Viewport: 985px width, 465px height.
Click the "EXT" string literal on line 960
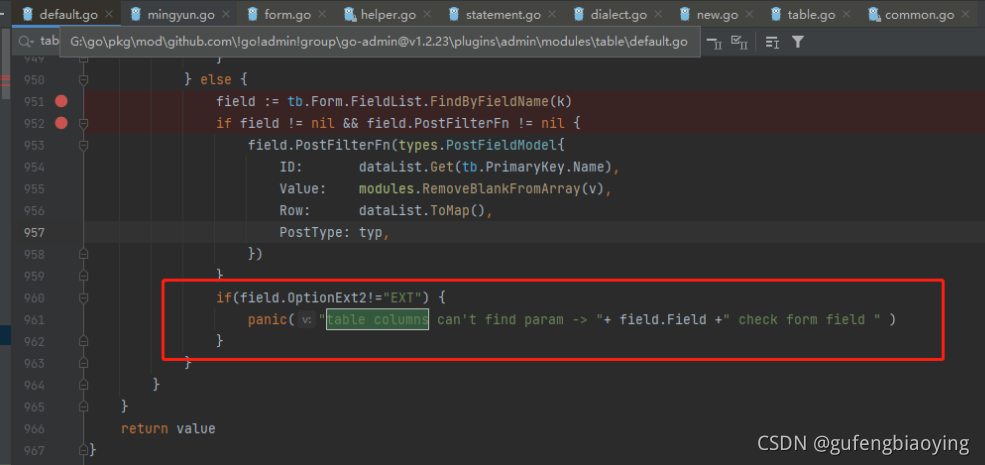[x=402, y=297]
